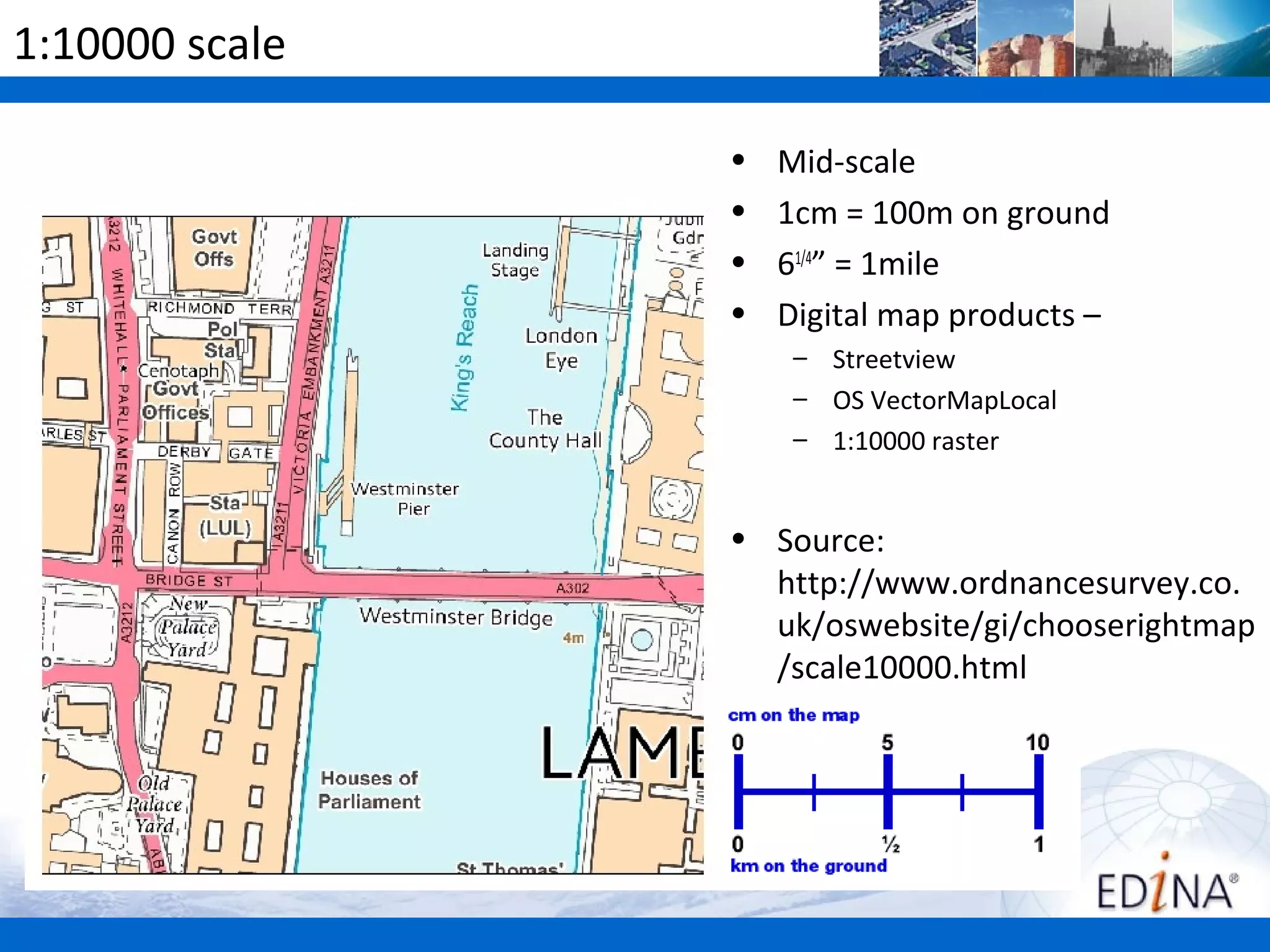Image resolution: width=1270 pixels, height=952 pixels.
Task: Click 'The County Hall' label on map
Action: [x=545, y=429]
